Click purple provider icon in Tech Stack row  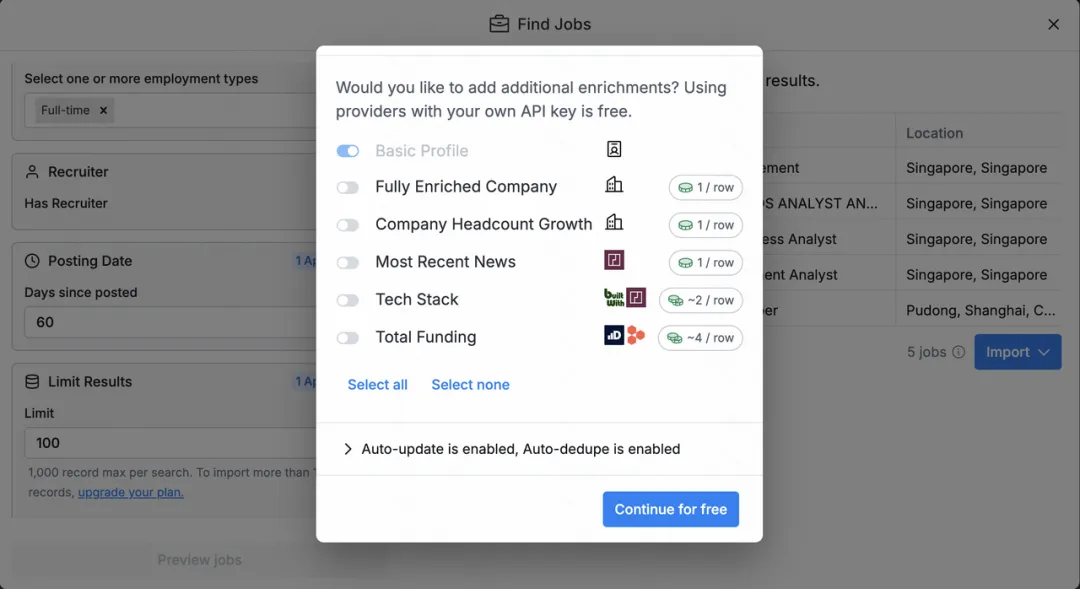pyautogui.click(x=636, y=298)
